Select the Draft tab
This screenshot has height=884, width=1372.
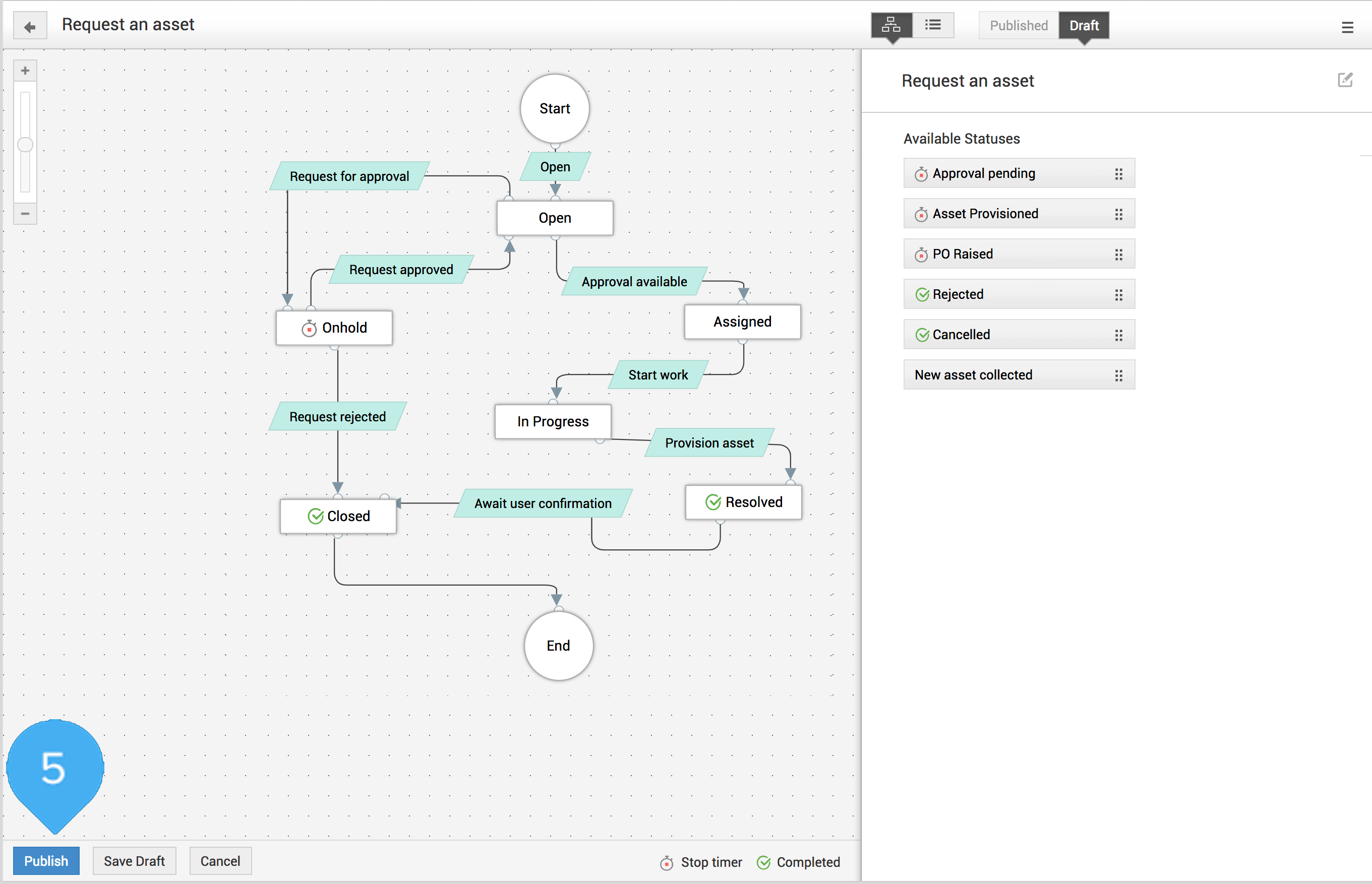pyautogui.click(x=1084, y=25)
